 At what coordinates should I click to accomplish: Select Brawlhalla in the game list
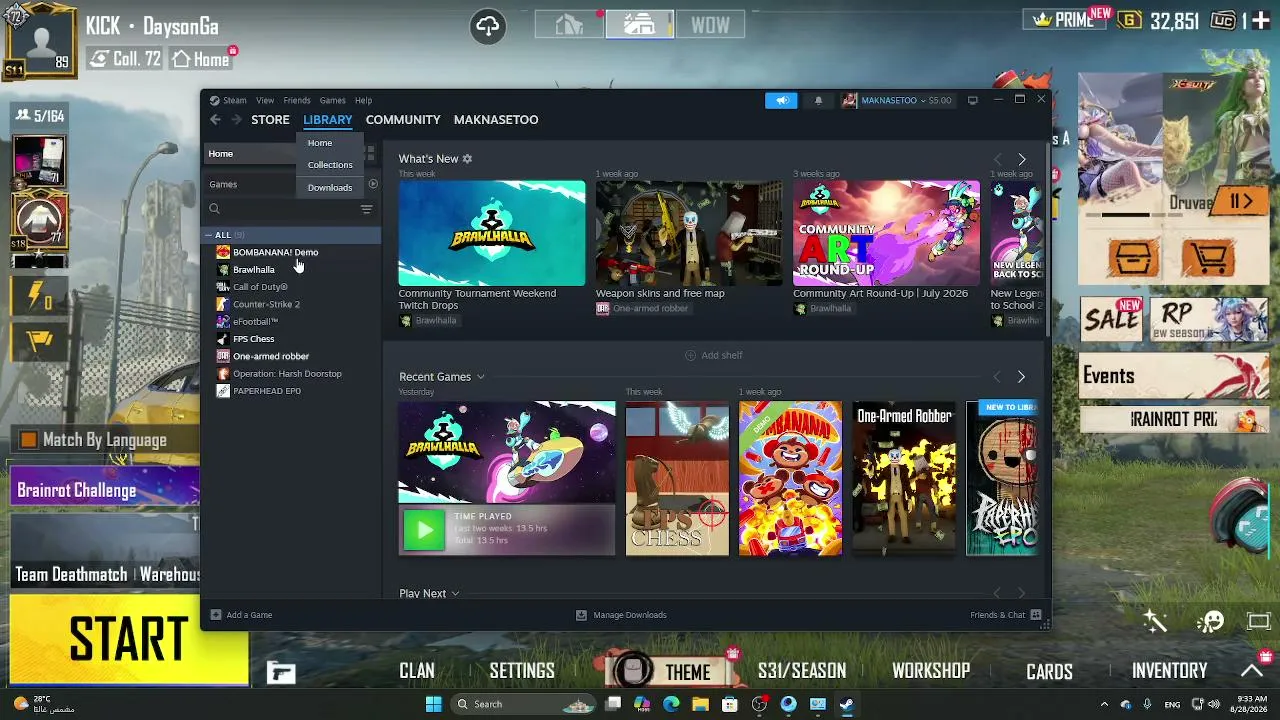tap(253, 270)
